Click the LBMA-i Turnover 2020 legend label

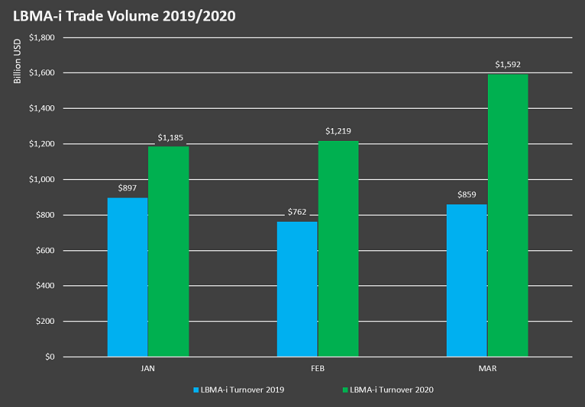click(392, 390)
